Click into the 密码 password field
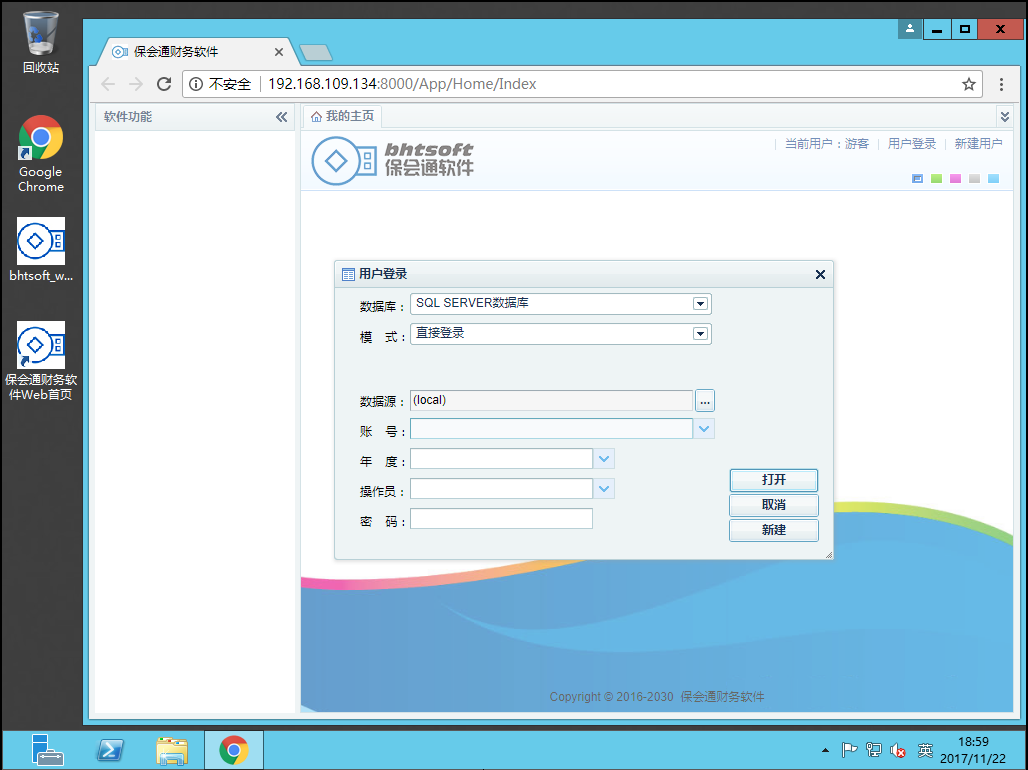Image resolution: width=1028 pixels, height=770 pixels. click(x=501, y=519)
